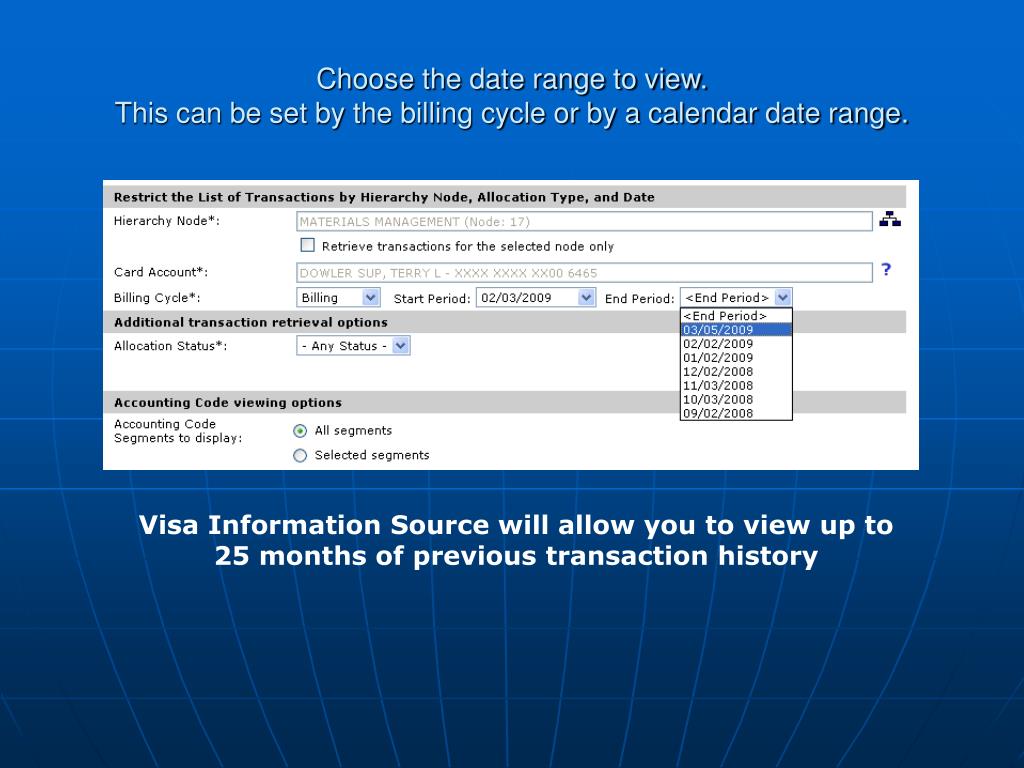The image size is (1024, 768).
Task: Click the Restrict the List of Transactions heading
Action: click(384, 197)
